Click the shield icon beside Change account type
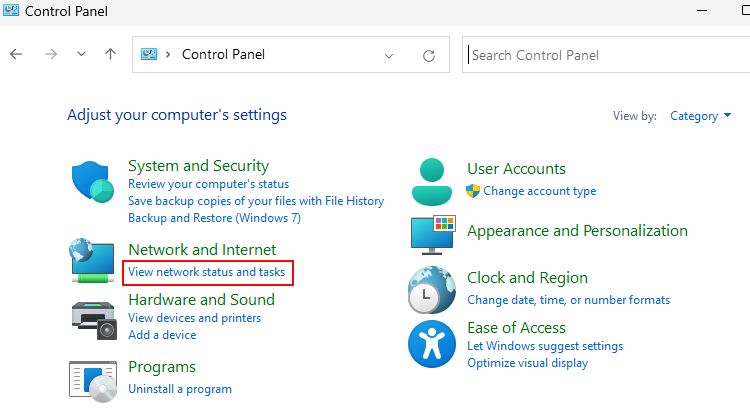 tap(473, 191)
